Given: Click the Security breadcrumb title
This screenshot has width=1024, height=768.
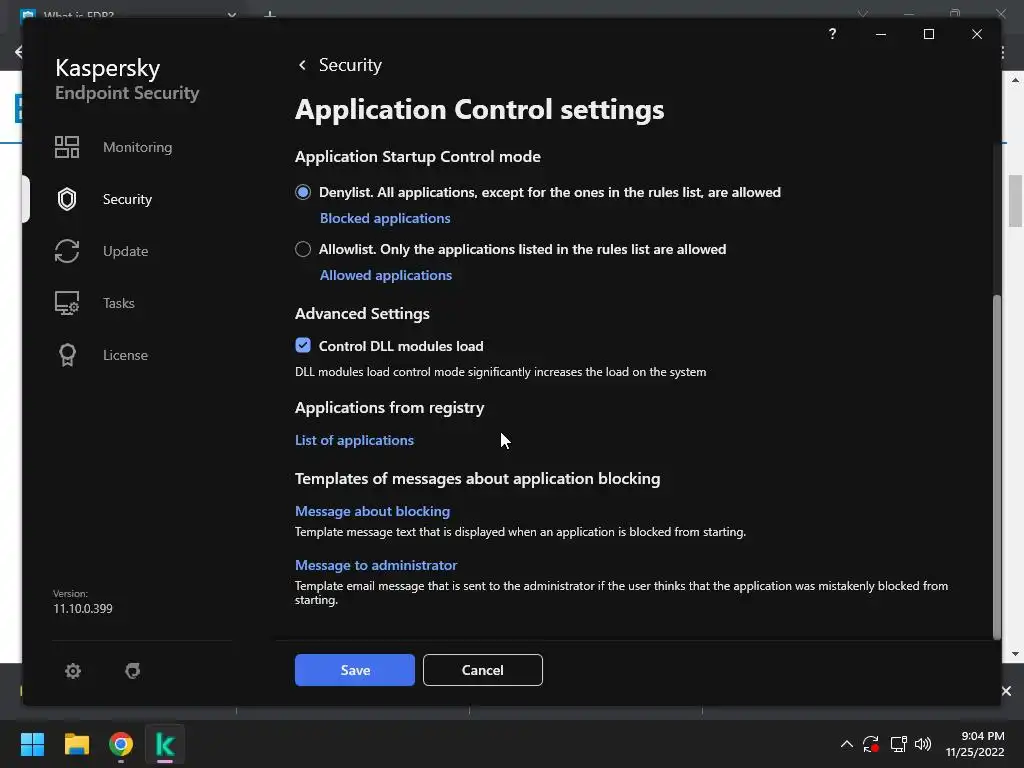Looking at the screenshot, I should pos(350,65).
